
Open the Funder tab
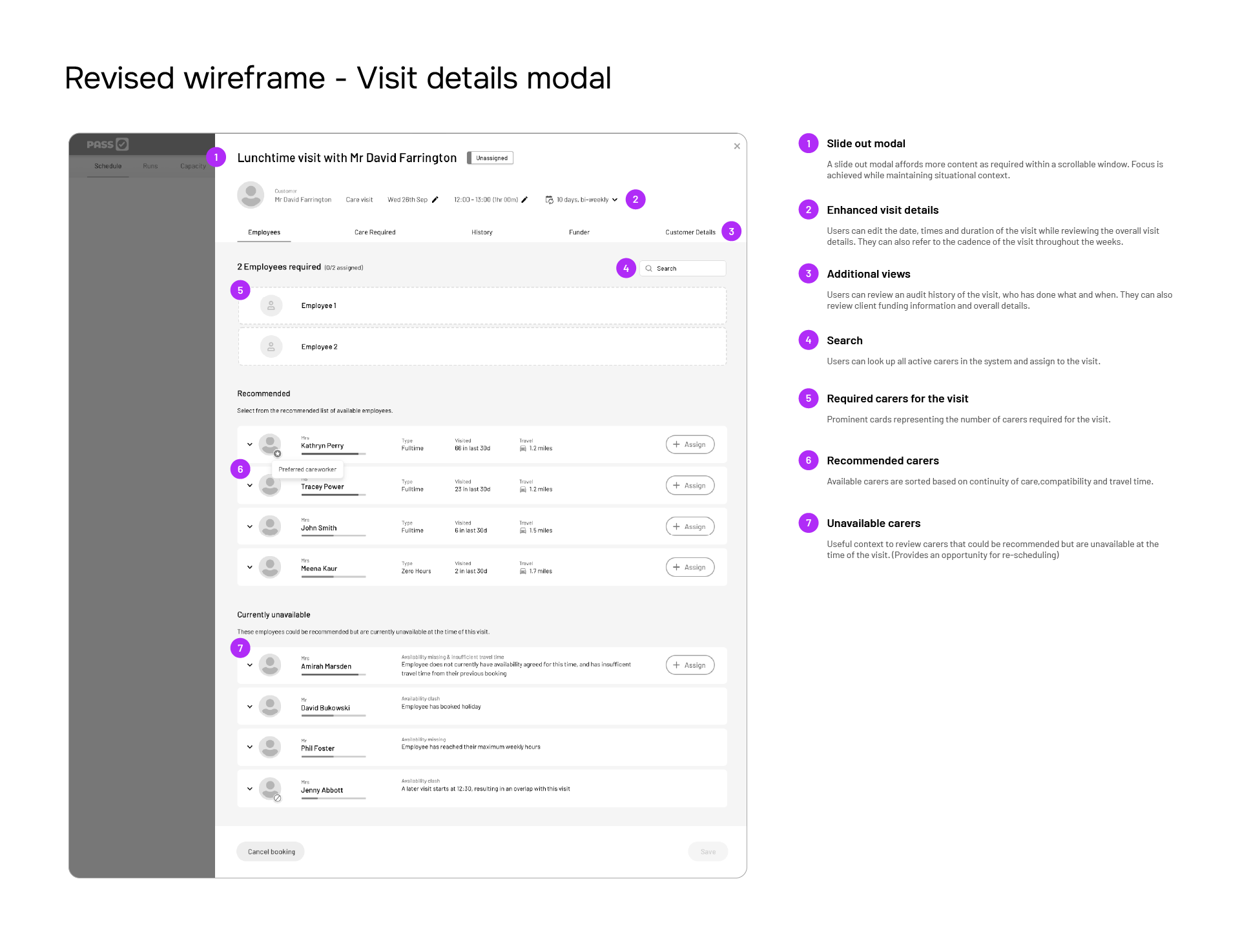pyautogui.click(x=579, y=233)
